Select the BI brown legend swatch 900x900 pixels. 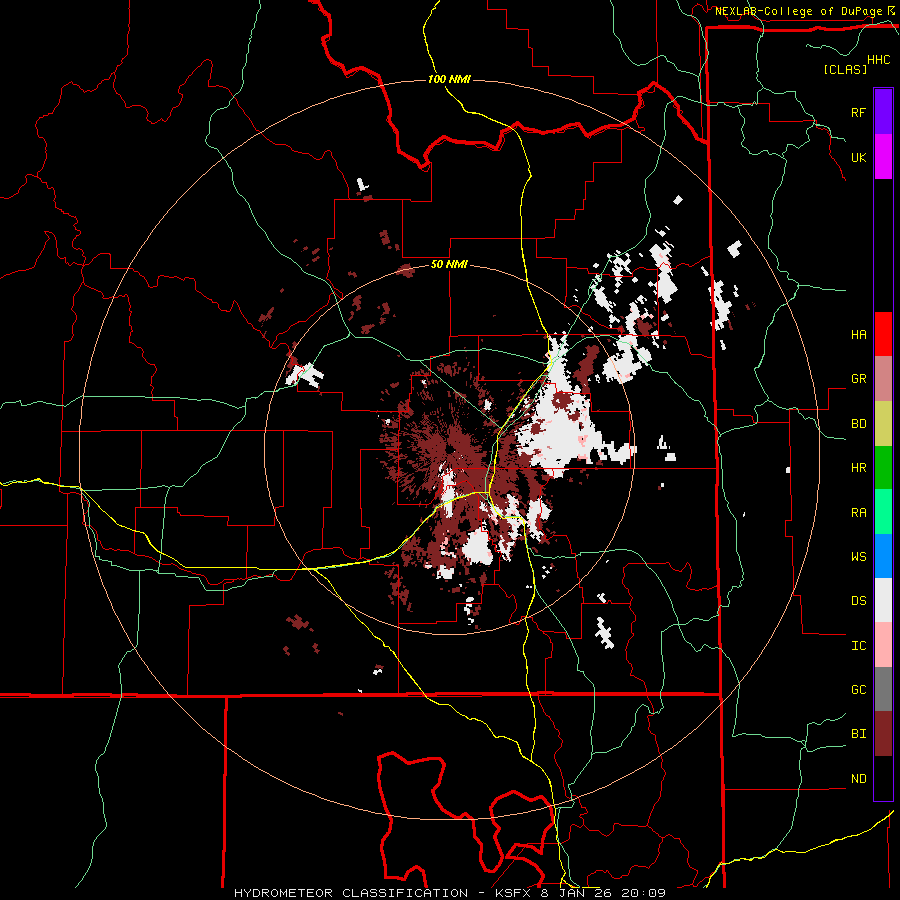(883, 734)
